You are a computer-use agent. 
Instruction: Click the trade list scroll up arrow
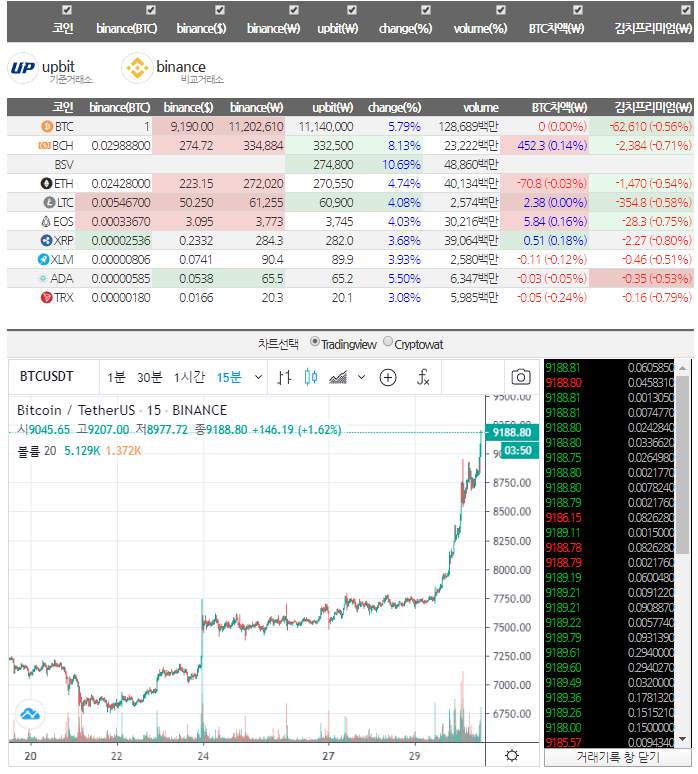683,368
